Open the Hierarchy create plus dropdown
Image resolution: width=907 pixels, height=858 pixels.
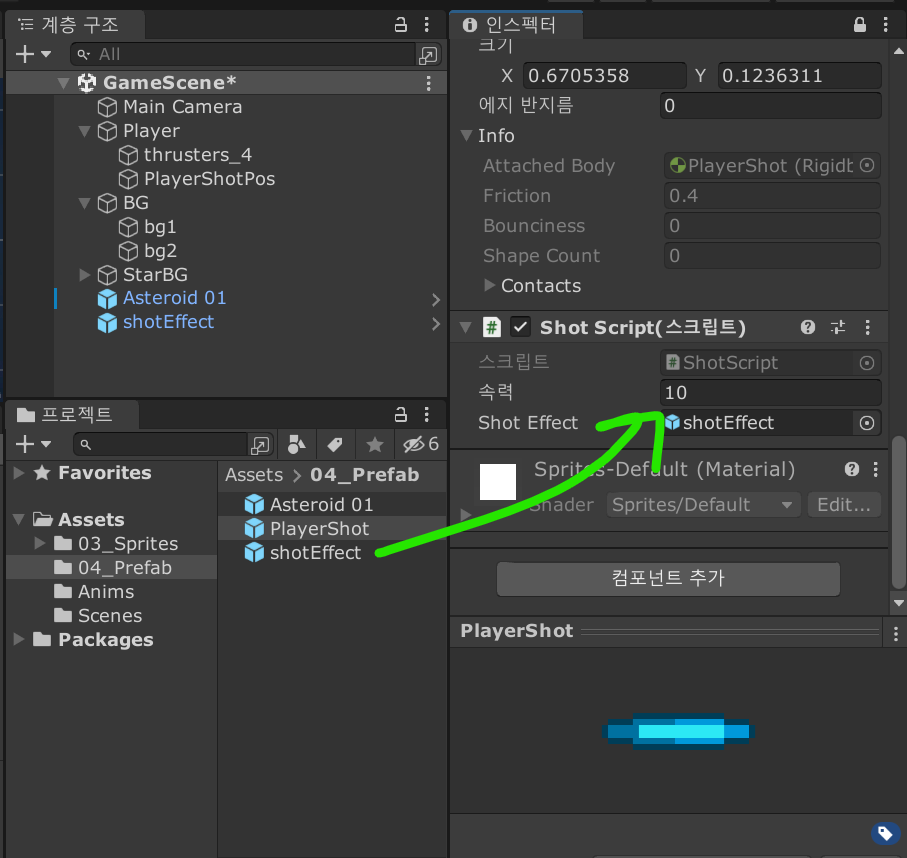[34, 54]
